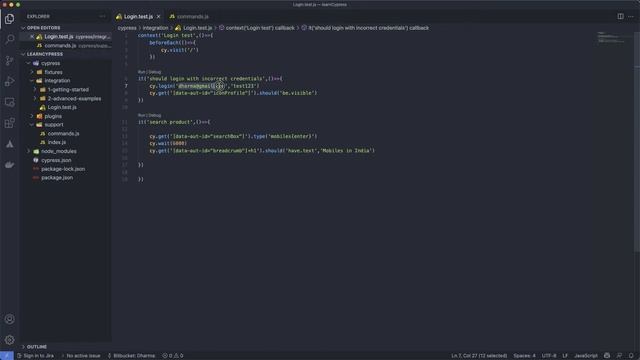The image size is (640, 360).
Task: Switch to the Login.test.js tab
Action: [x=139, y=16]
